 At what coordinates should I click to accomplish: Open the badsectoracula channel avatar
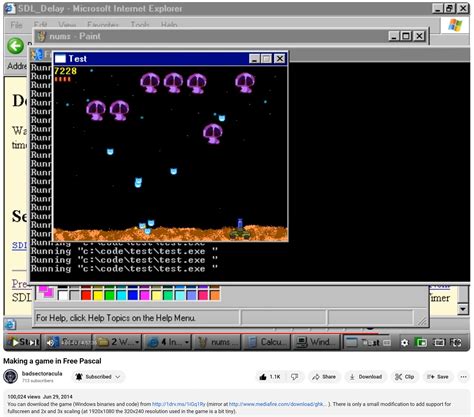[11, 377]
